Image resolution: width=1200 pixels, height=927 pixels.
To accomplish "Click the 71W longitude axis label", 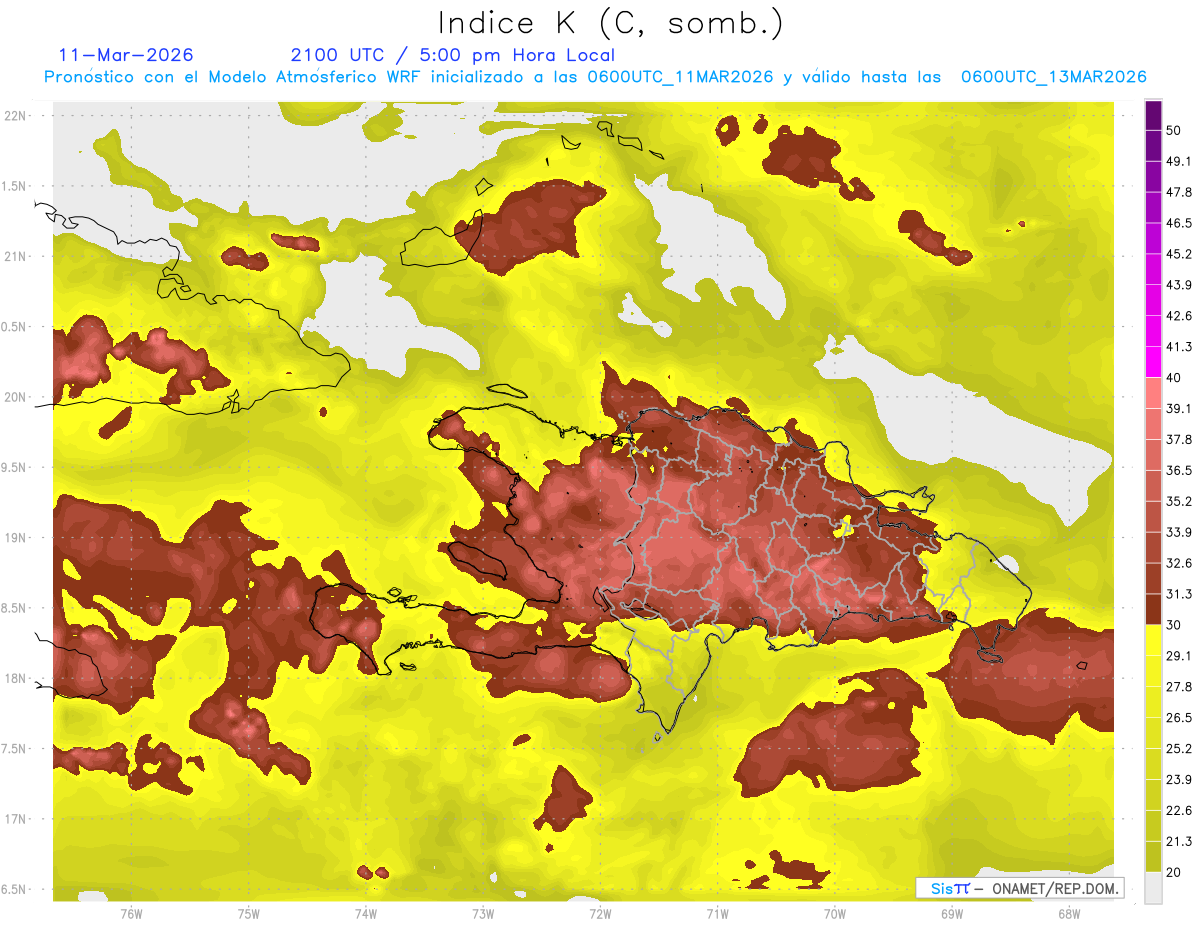I will 717,913.
